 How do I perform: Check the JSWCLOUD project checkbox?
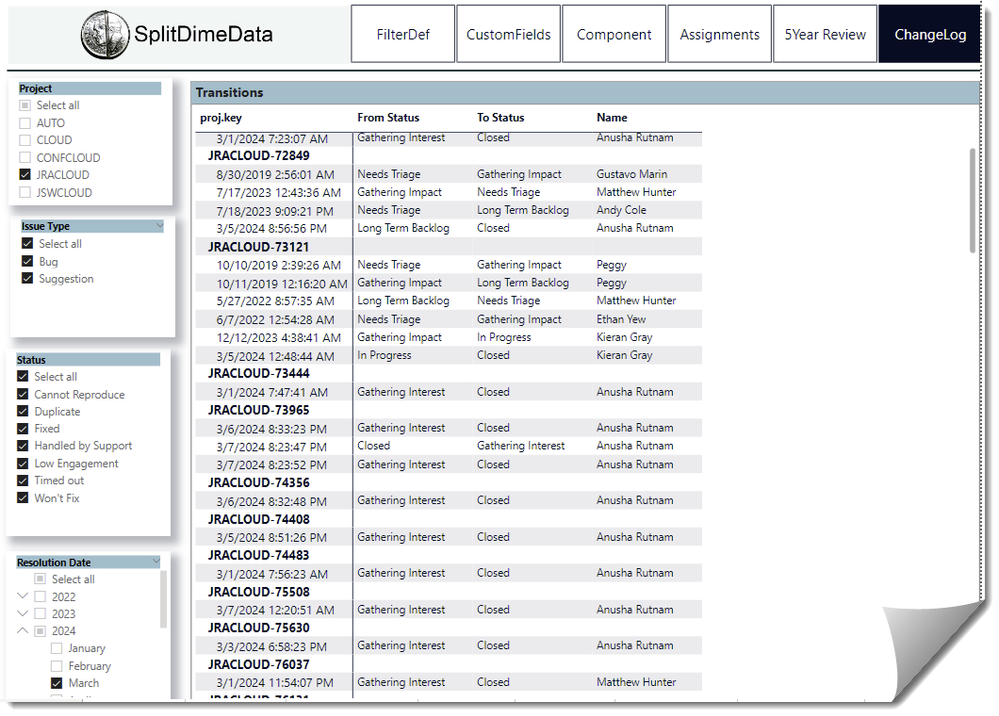pyautogui.click(x=25, y=192)
